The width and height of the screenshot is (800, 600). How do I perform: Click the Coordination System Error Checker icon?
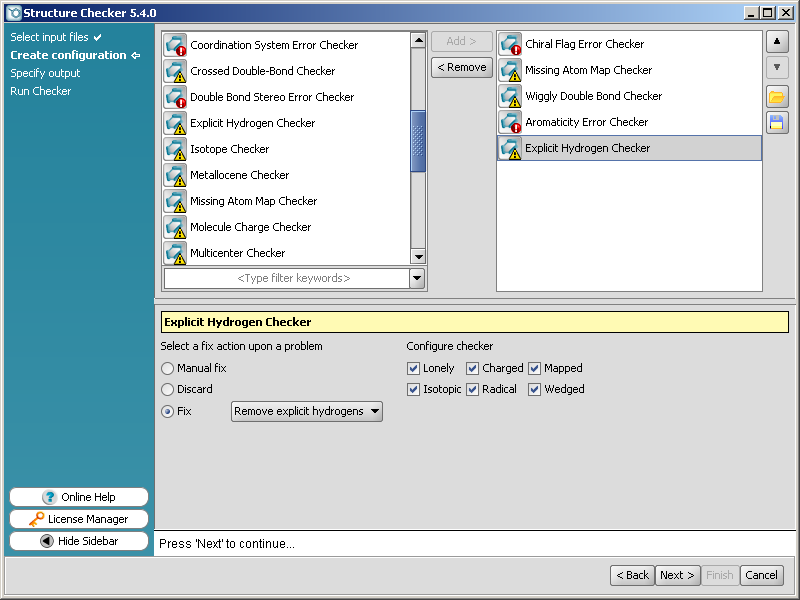[x=176, y=45]
